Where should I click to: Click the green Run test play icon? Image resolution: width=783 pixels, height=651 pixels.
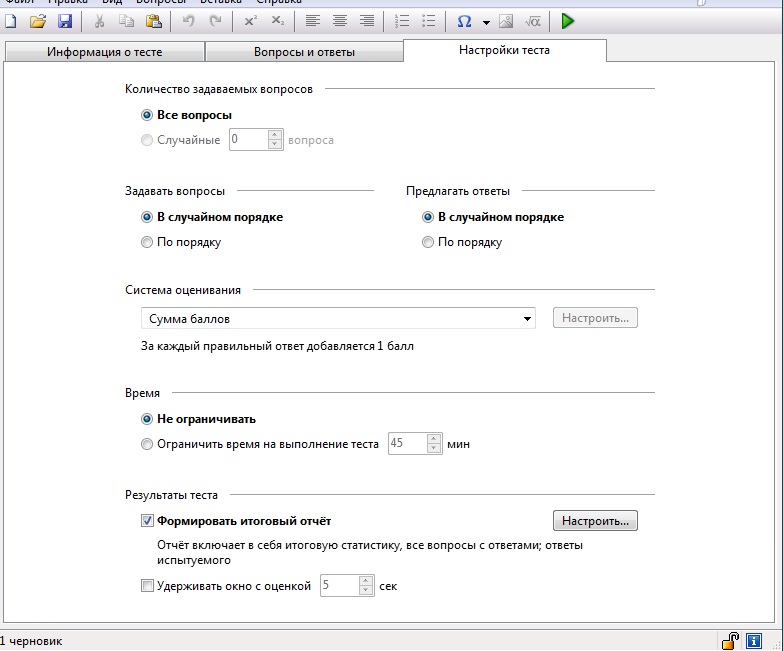coord(568,21)
